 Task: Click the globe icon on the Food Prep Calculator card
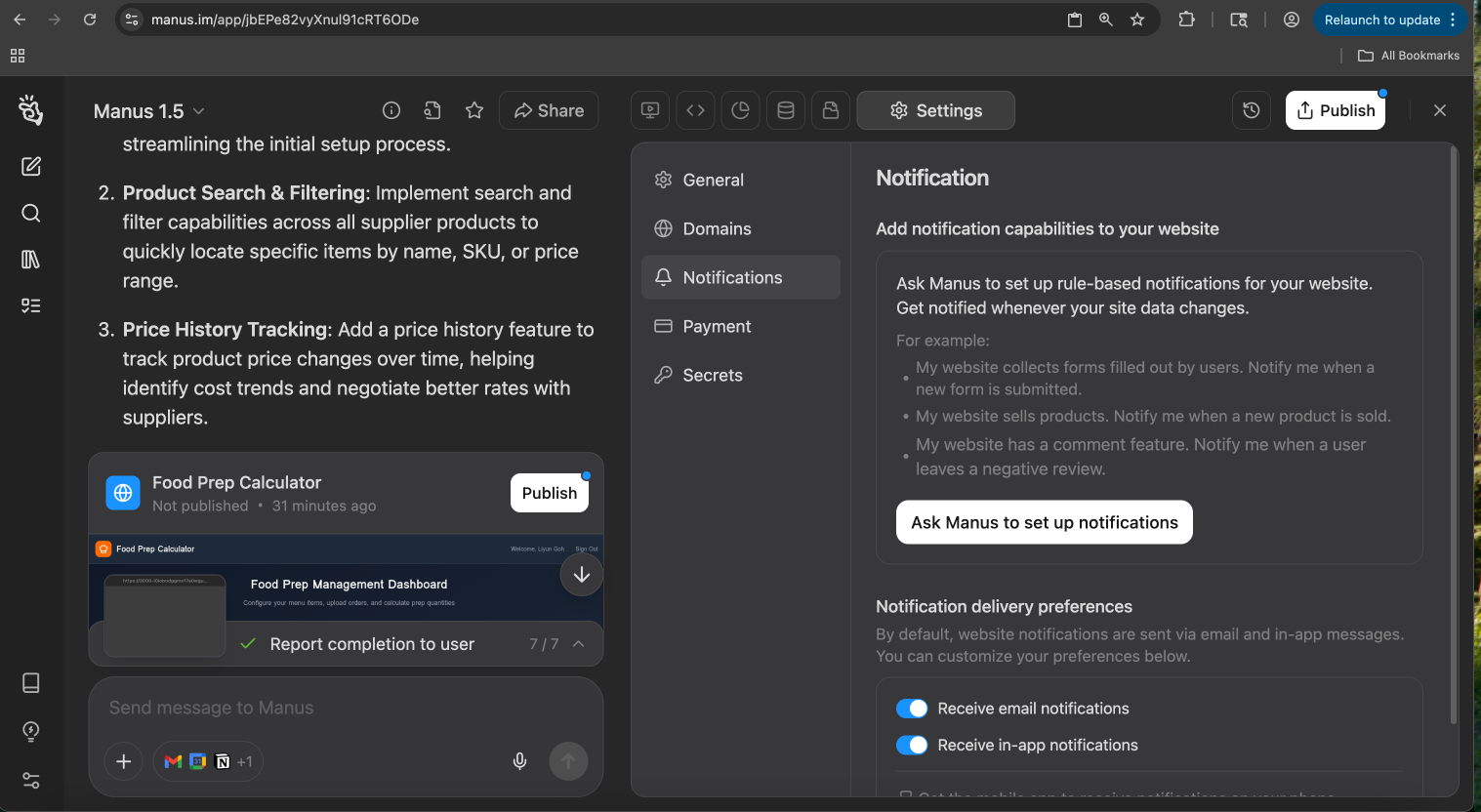pos(123,493)
